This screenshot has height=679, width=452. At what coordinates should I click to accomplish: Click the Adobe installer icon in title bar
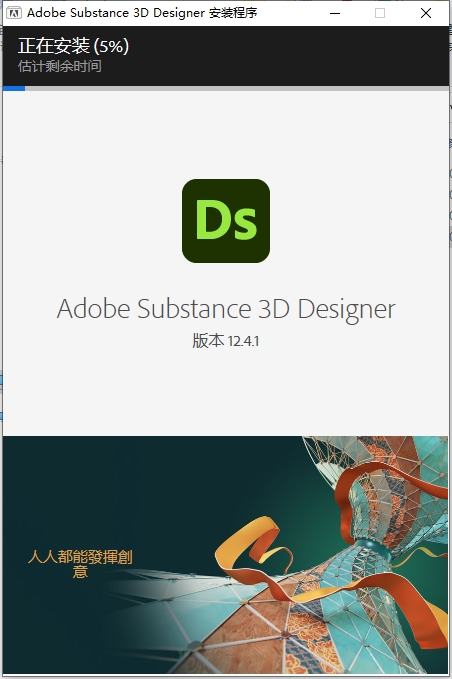click(x=14, y=13)
